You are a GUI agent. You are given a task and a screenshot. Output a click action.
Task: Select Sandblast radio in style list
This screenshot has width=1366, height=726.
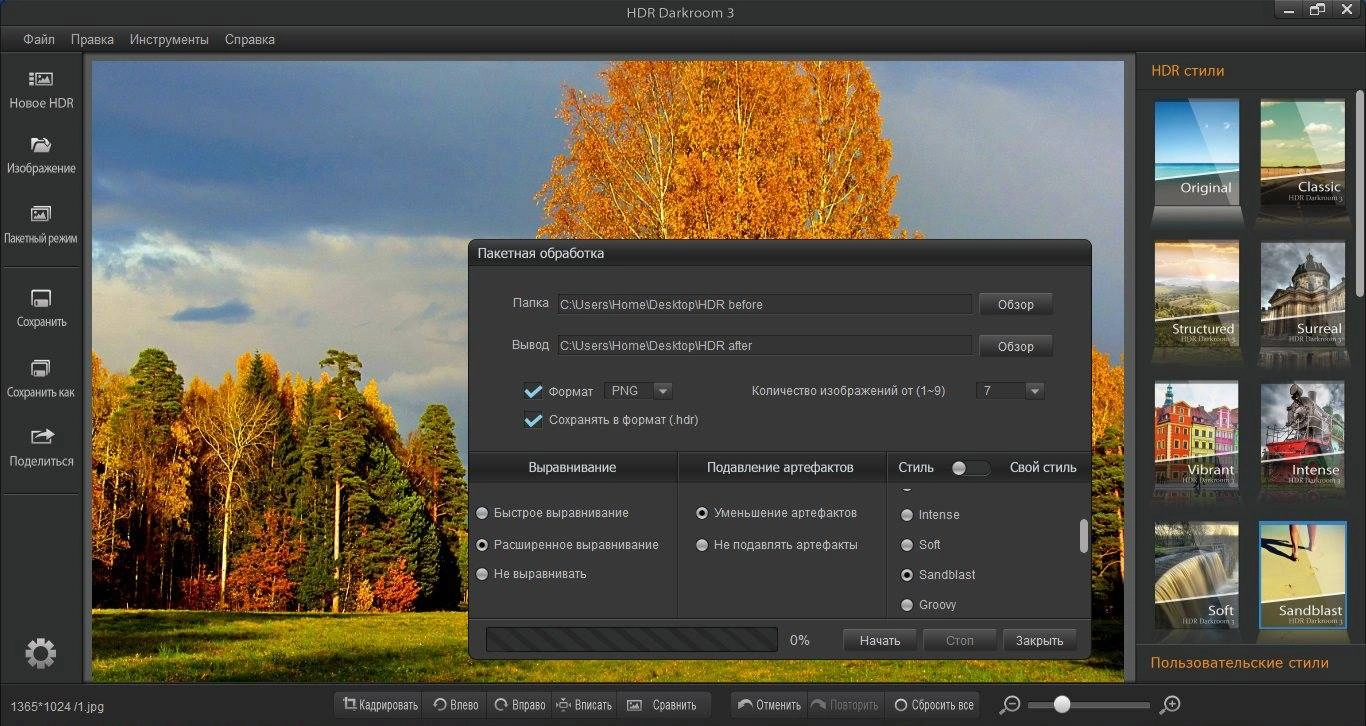pyautogui.click(x=907, y=575)
